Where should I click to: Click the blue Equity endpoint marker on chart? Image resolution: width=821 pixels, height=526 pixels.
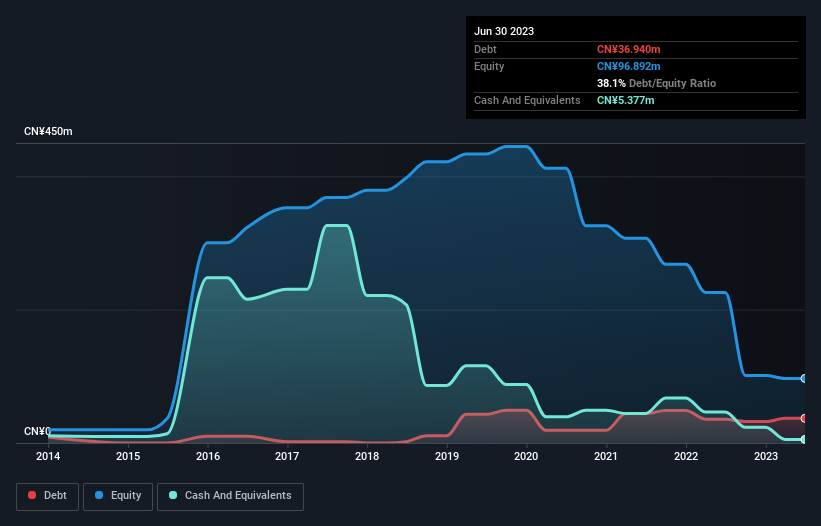(804, 378)
